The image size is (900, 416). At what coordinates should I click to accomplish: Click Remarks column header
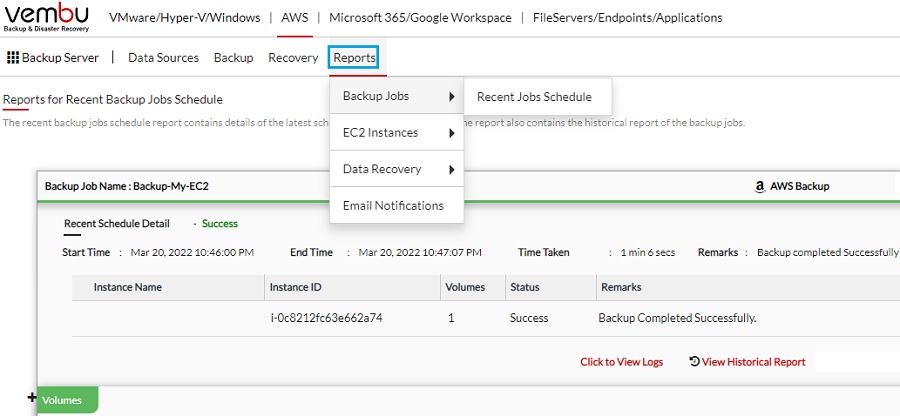621,287
